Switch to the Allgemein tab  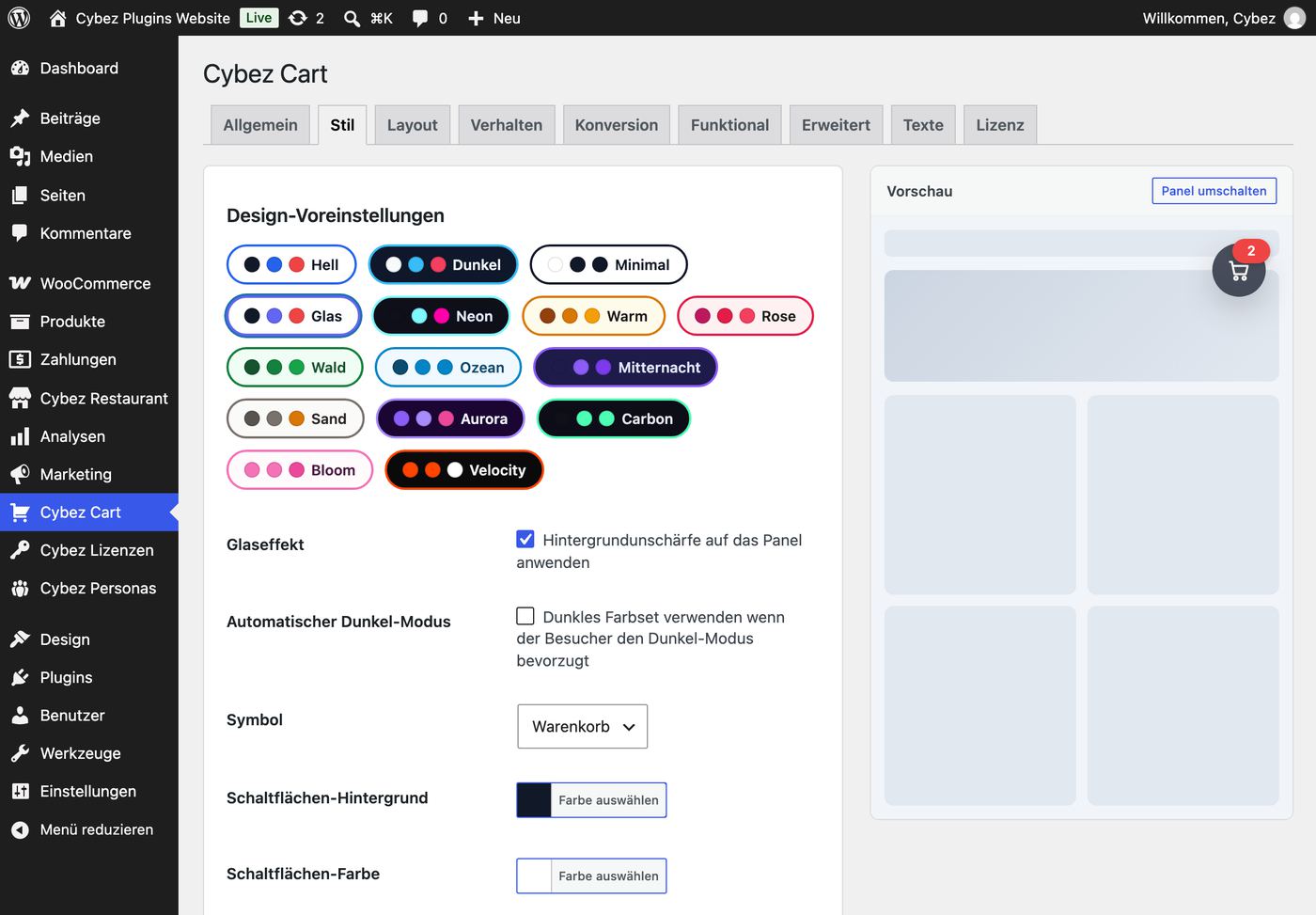pos(260,125)
